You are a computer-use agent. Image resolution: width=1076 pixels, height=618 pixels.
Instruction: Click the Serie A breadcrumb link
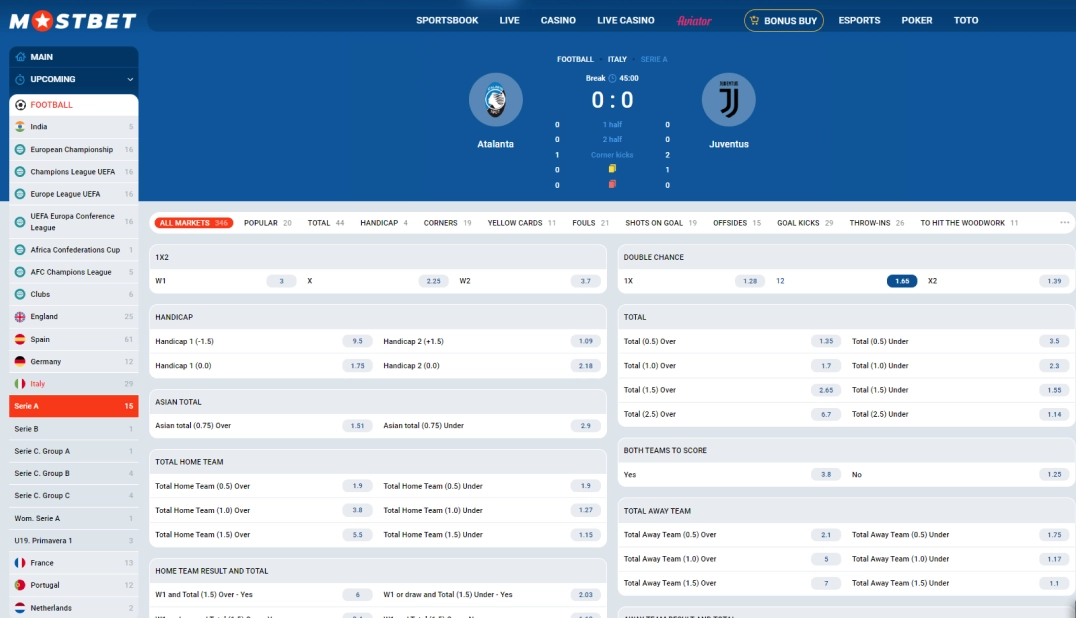pyautogui.click(x=654, y=60)
